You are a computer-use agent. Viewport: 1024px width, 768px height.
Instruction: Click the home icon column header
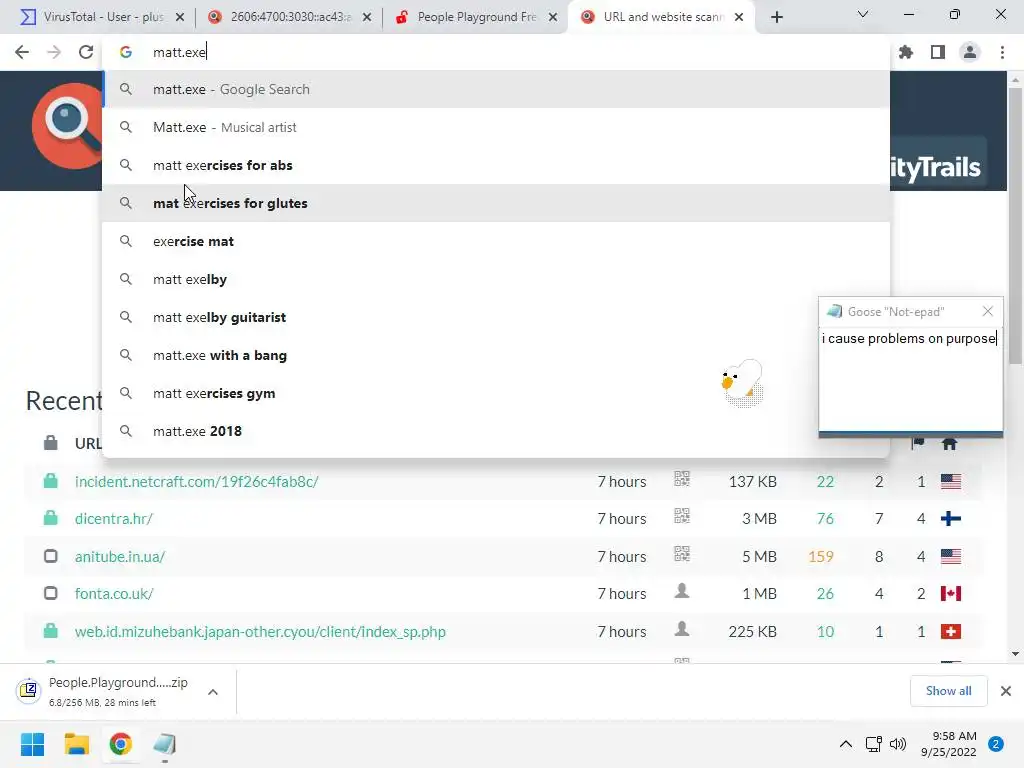[x=950, y=444]
